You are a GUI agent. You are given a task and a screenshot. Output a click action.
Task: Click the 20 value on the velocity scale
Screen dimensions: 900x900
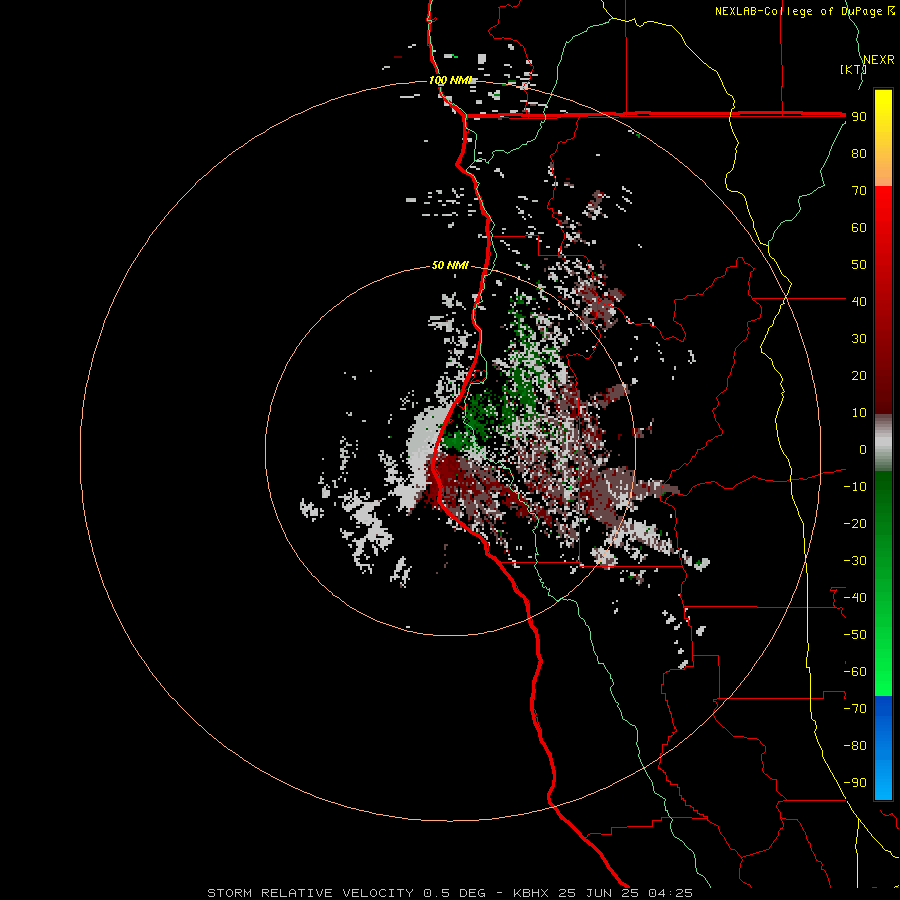coord(859,375)
